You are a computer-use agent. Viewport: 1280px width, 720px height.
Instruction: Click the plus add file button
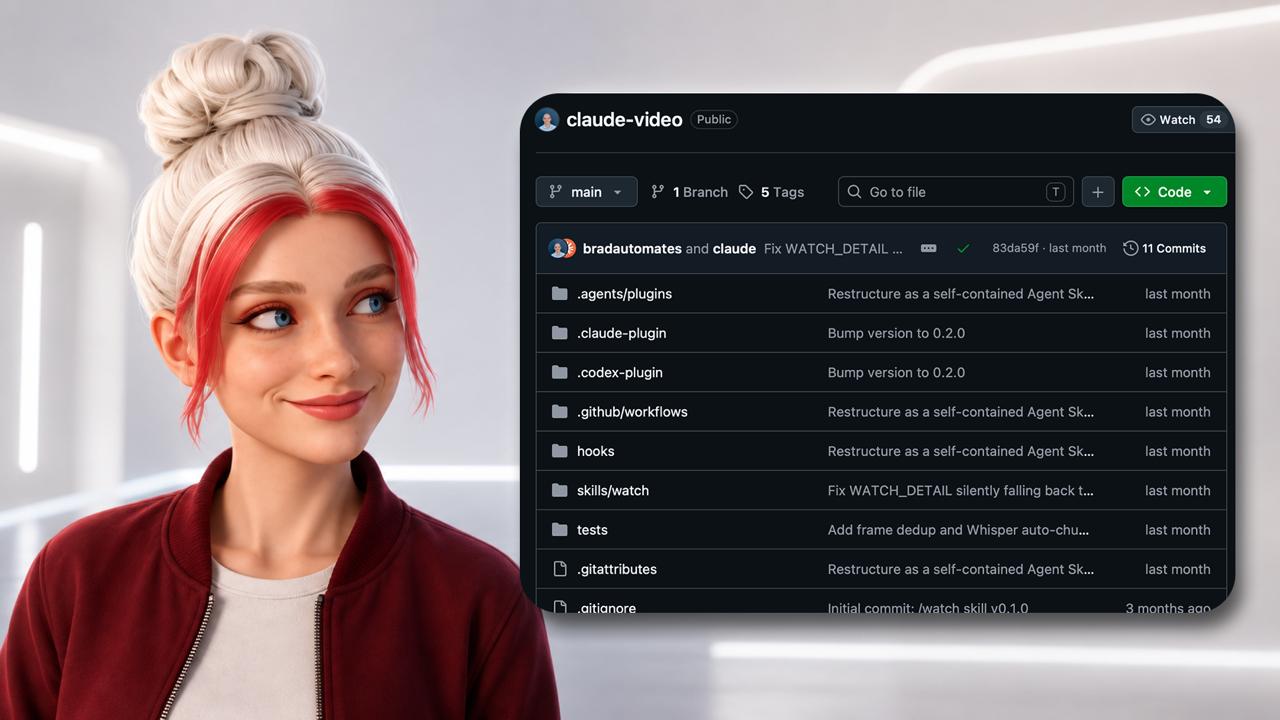[1098, 192]
